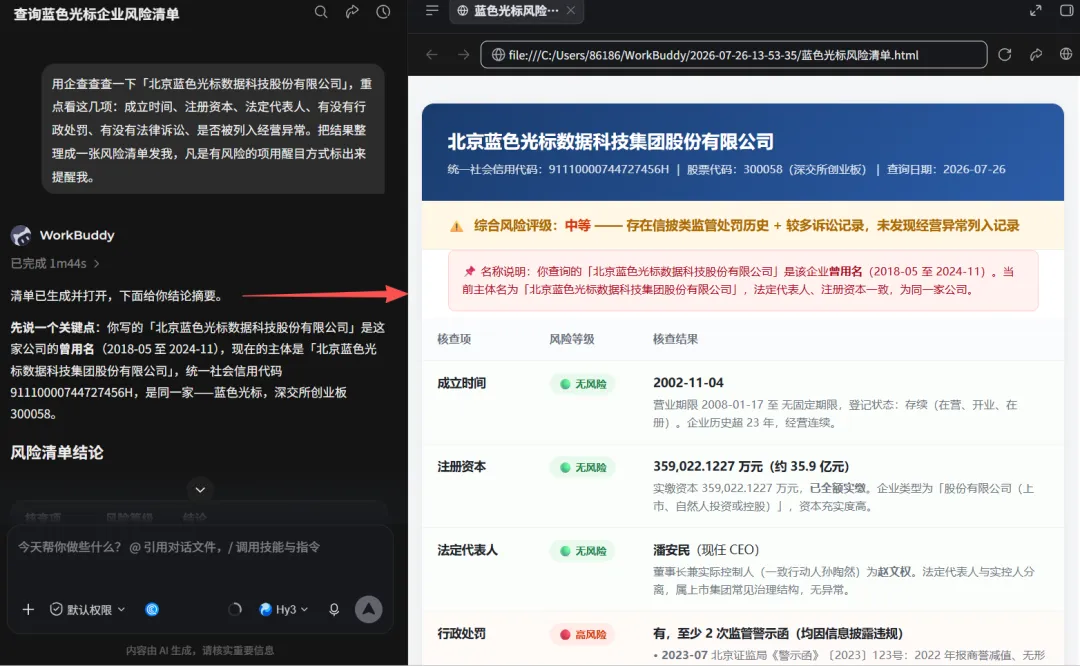1080x666 pixels.
Task: Click the 行政处罚 高风险 badge
Action: coord(583,634)
